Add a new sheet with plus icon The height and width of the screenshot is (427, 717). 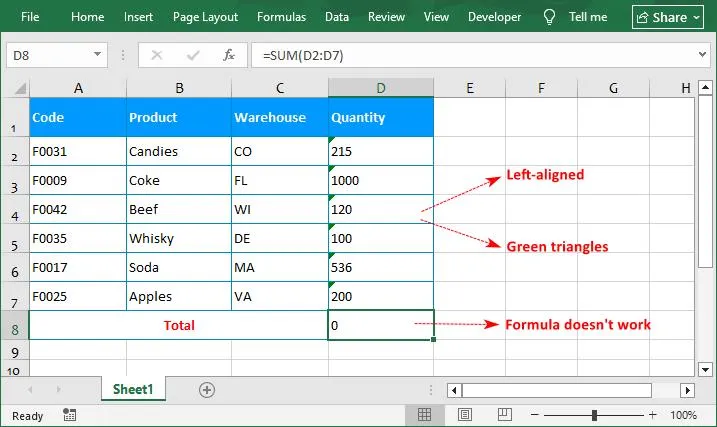point(207,390)
